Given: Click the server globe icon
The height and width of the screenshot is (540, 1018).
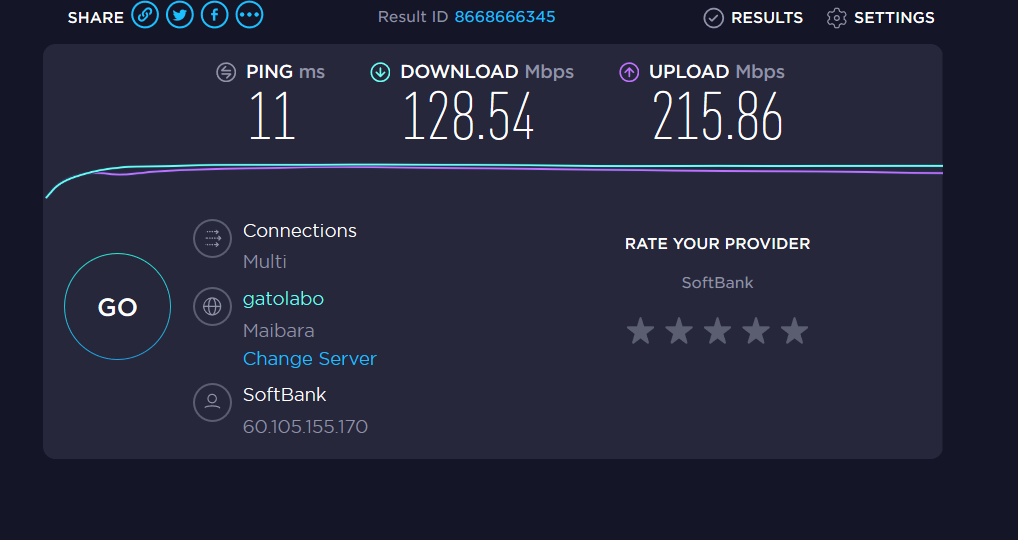Looking at the screenshot, I should pyautogui.click(x=212, y=306).
